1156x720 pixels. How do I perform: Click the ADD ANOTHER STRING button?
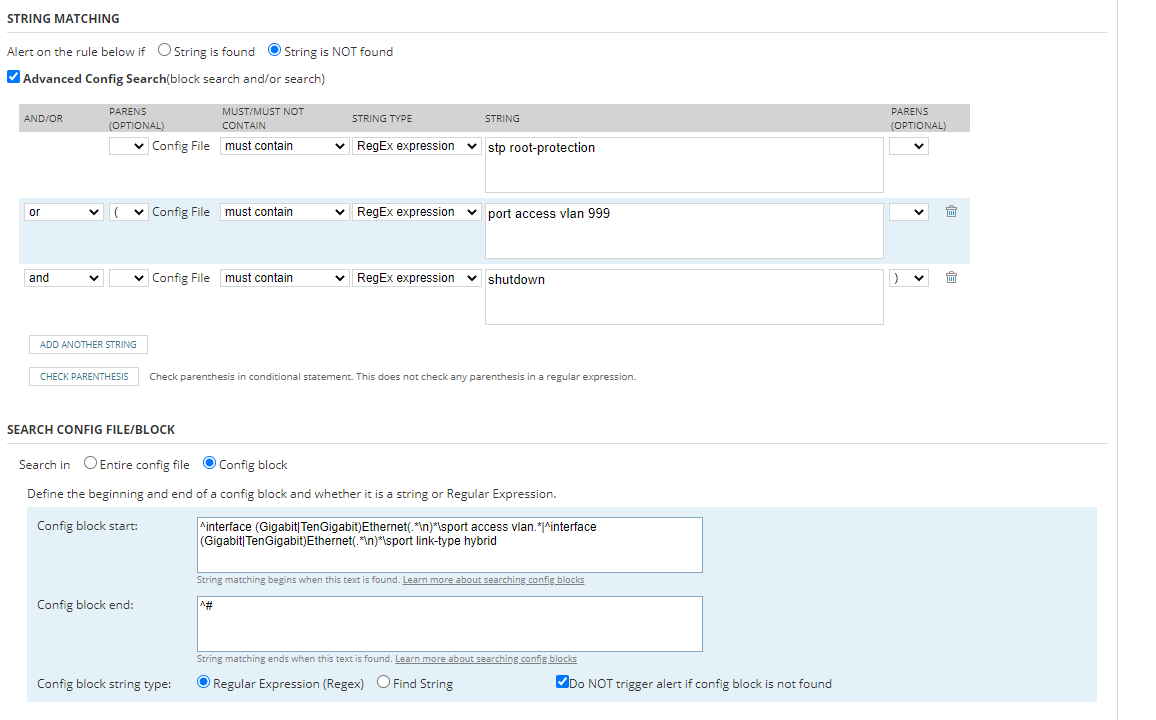click(x=88, y=344)
